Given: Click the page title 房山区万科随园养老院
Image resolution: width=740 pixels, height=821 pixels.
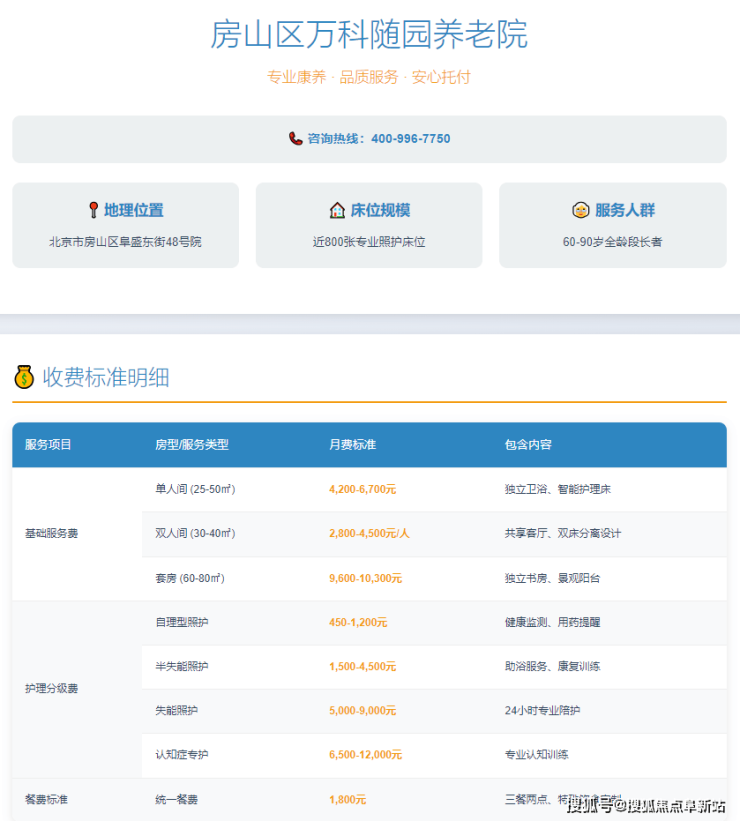Looking at the screenshot, I should (x=369, y=35).
